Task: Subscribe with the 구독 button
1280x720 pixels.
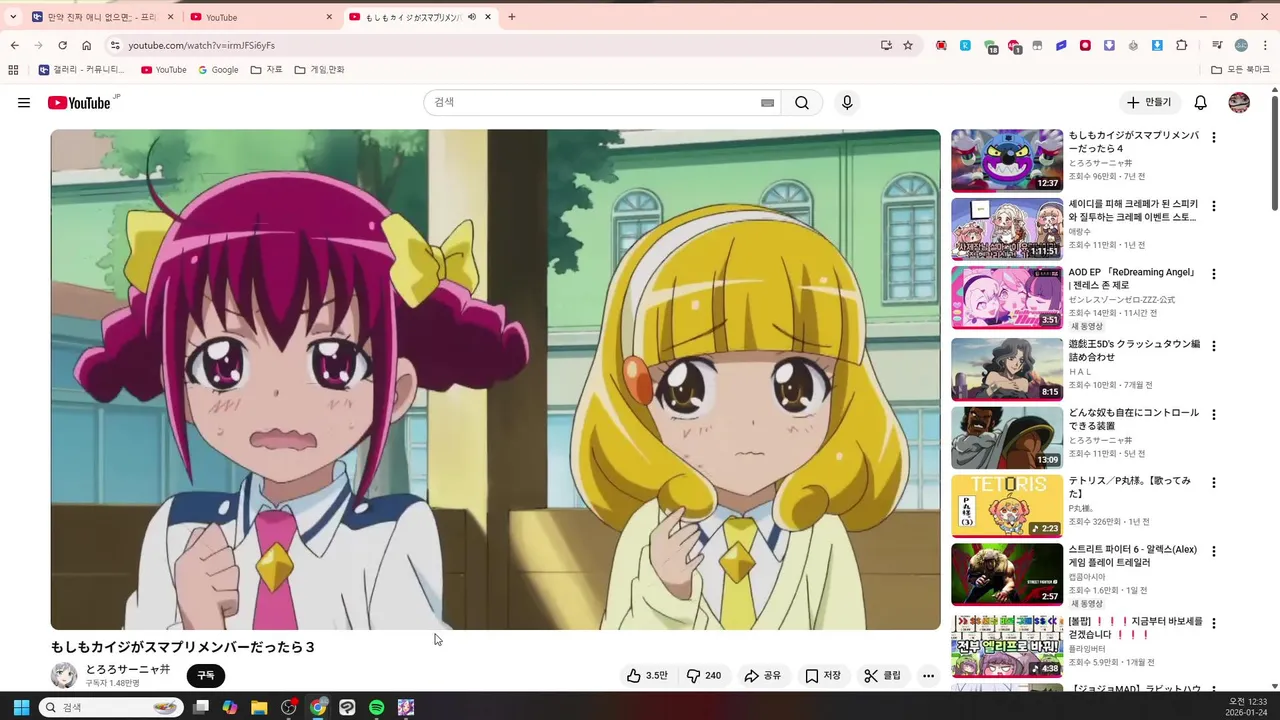Action: [x=206, y=676]
